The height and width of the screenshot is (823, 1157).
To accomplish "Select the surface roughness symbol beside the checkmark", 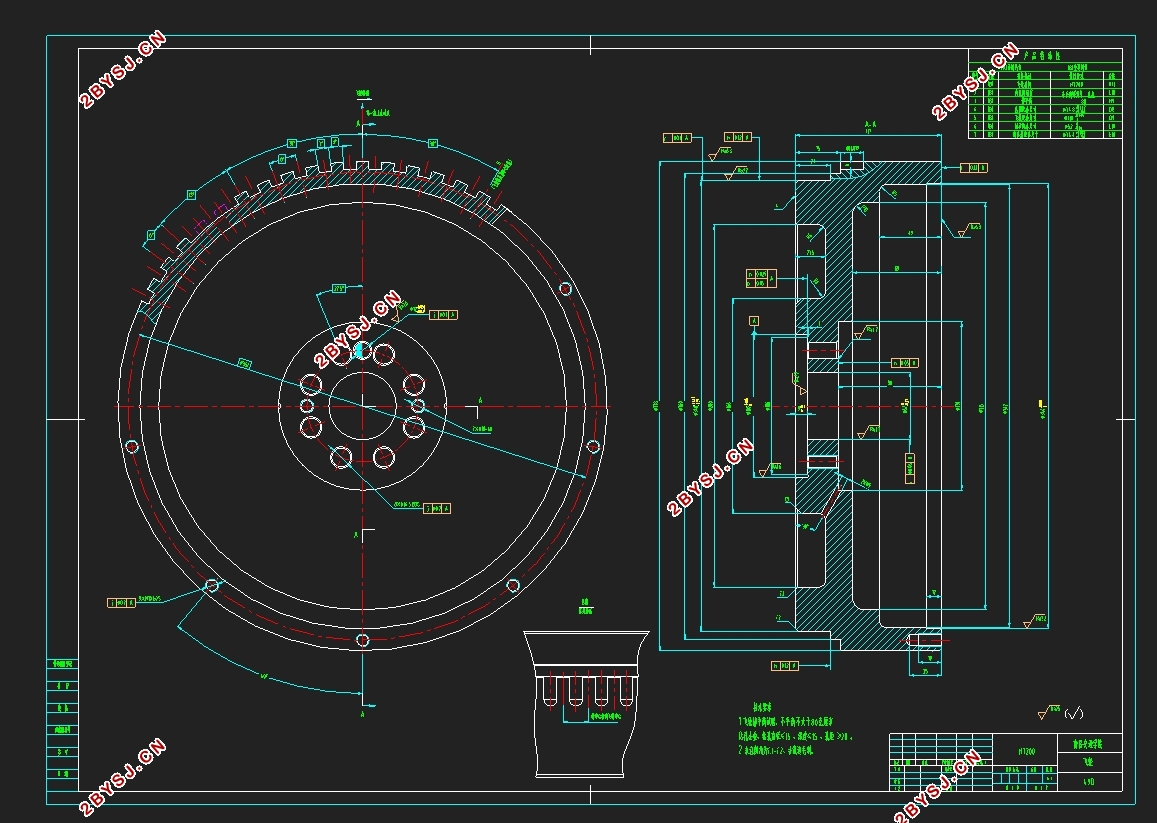I will pyautogui.click(x=1048, y=712).
